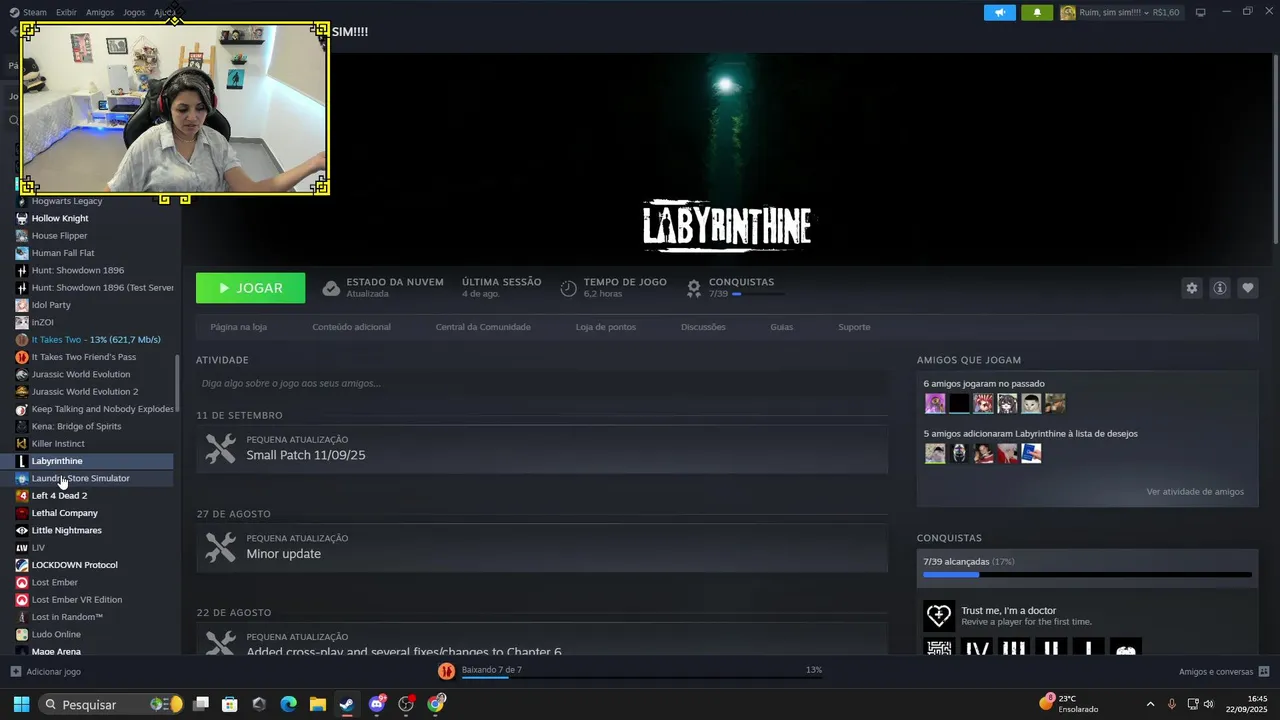Click wrench icon beside Small Patch
Screen dimensions: 1280x720
coord(220,448)
